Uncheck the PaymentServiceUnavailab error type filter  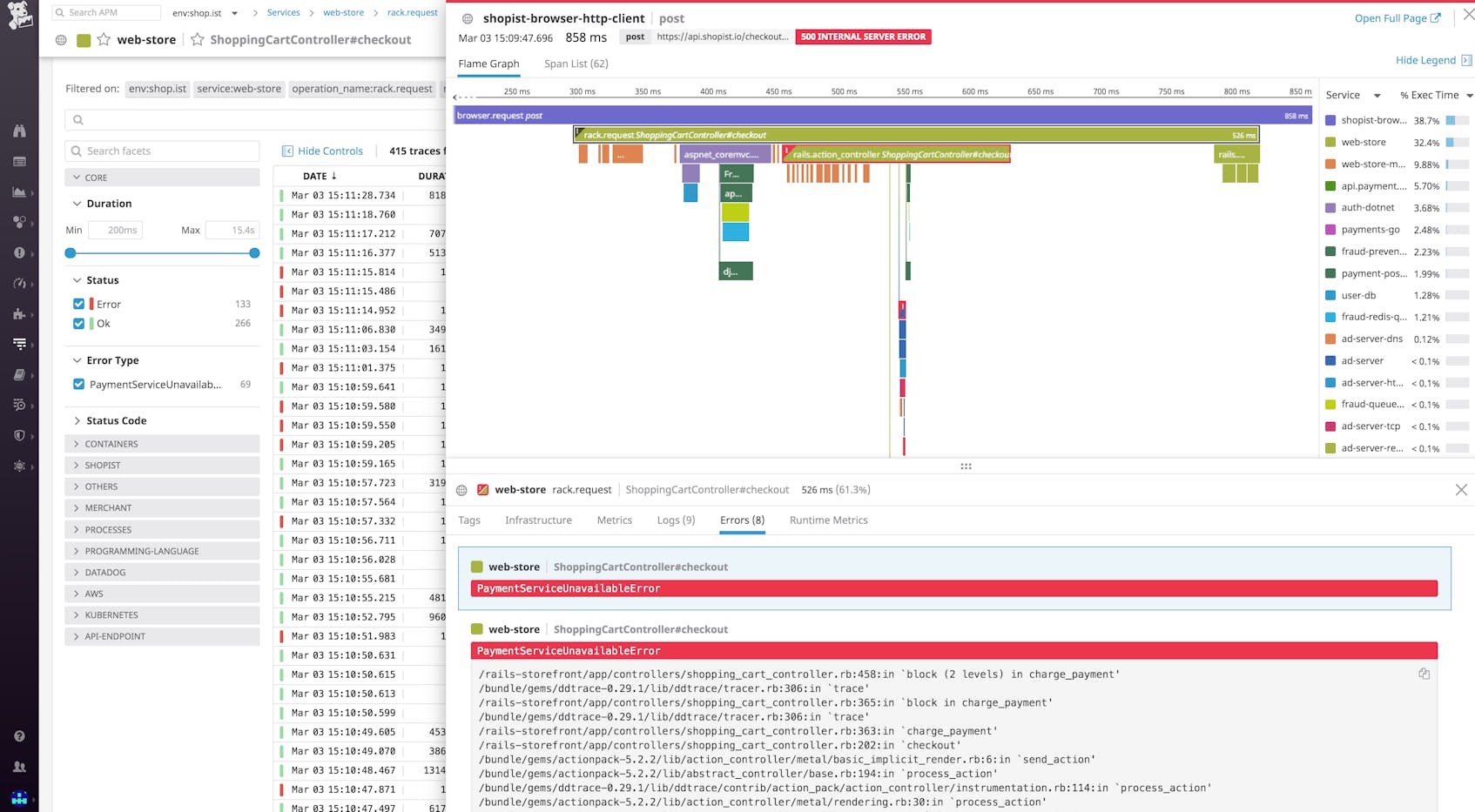78,384
